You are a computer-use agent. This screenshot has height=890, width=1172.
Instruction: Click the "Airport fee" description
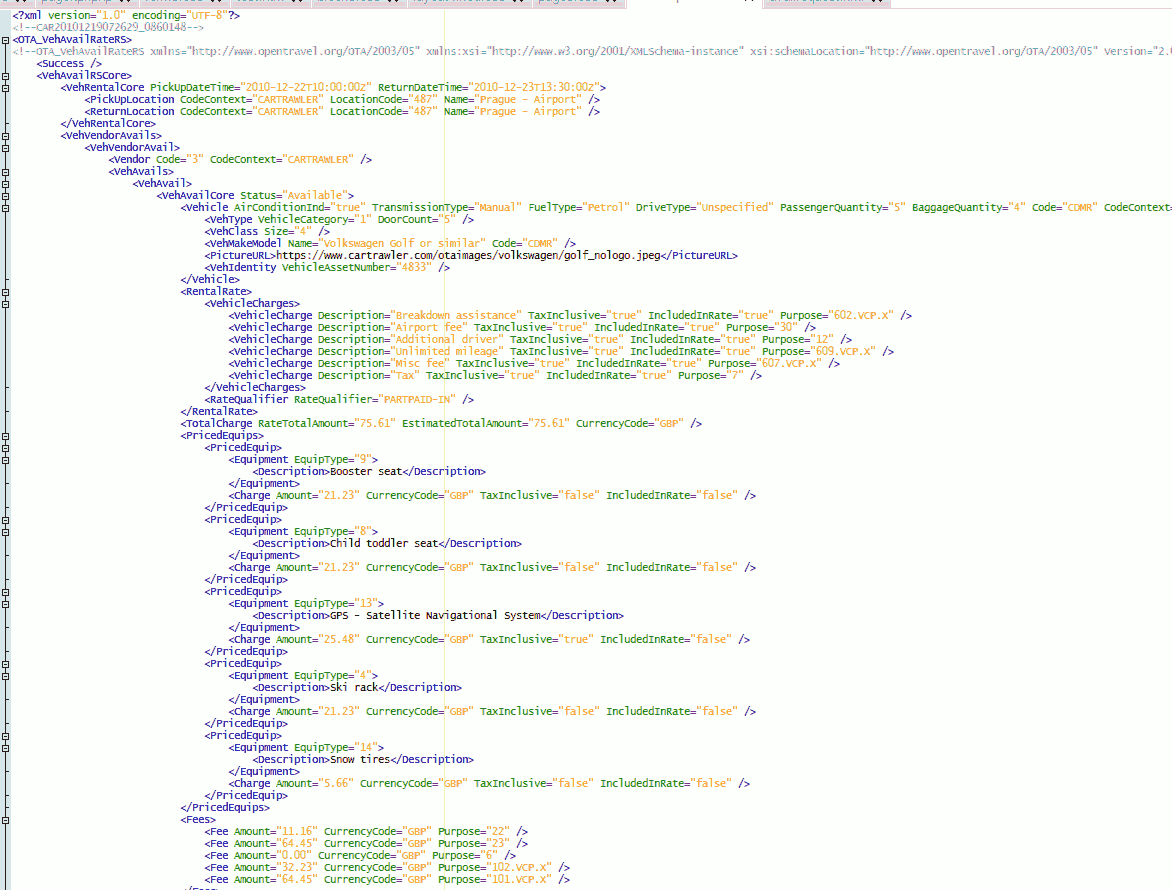tap(428, 327)
